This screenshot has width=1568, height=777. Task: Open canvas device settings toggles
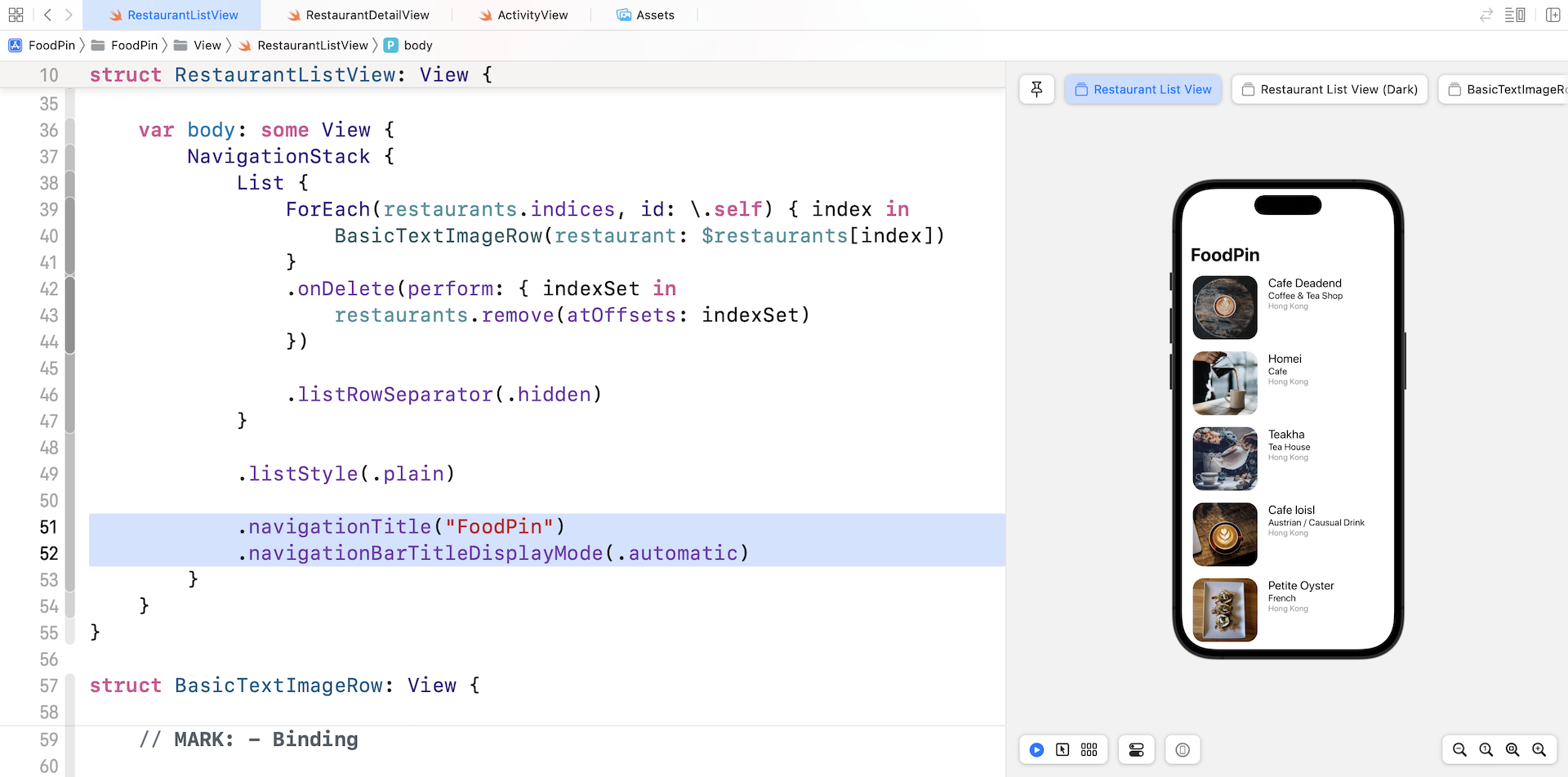click(x=1136, y=750)
